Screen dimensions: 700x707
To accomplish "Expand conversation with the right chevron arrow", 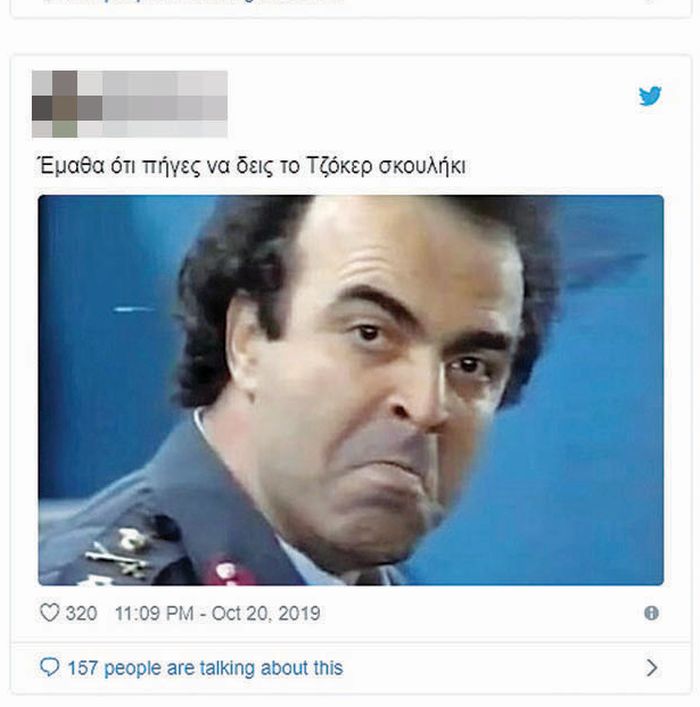I will tap(651, 668).
